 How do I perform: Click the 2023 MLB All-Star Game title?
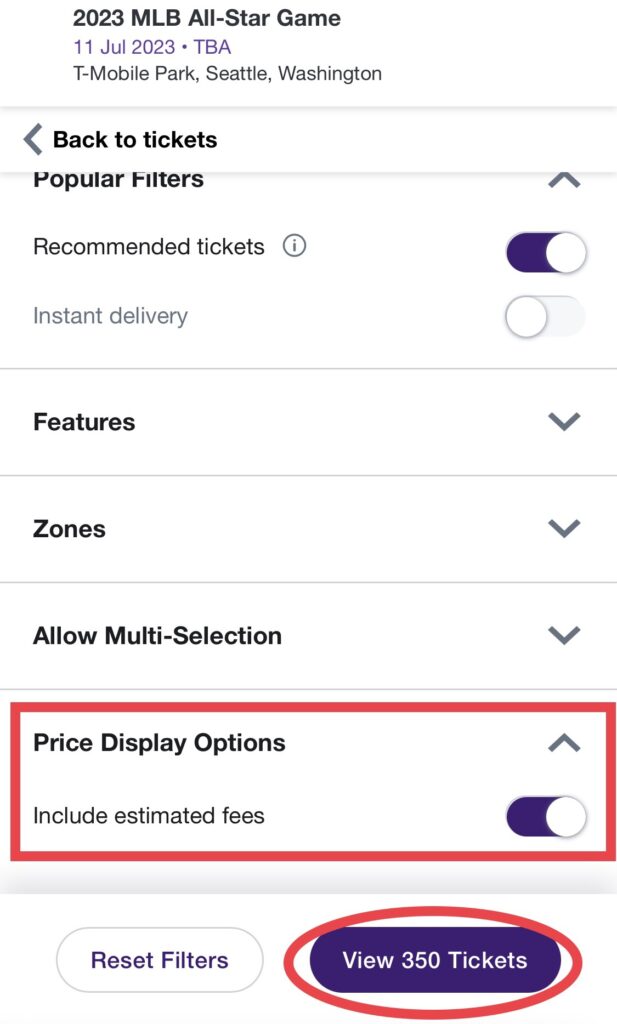206,18
